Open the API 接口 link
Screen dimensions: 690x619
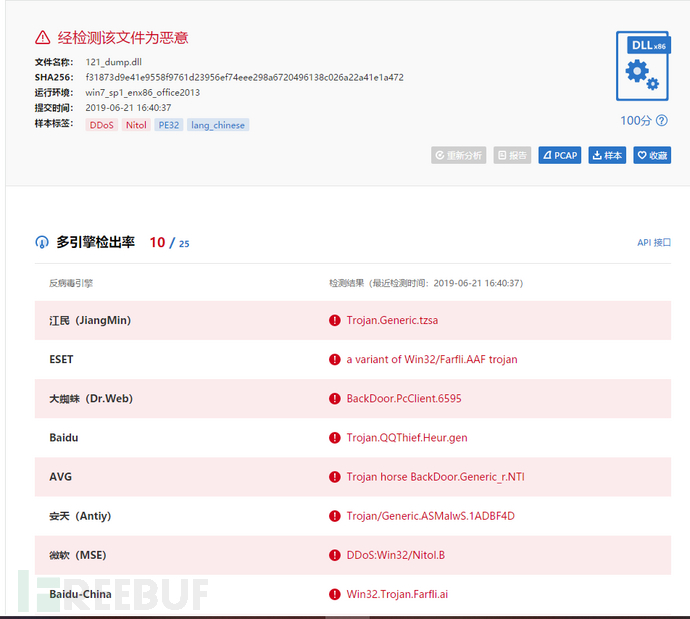point(654,242)
